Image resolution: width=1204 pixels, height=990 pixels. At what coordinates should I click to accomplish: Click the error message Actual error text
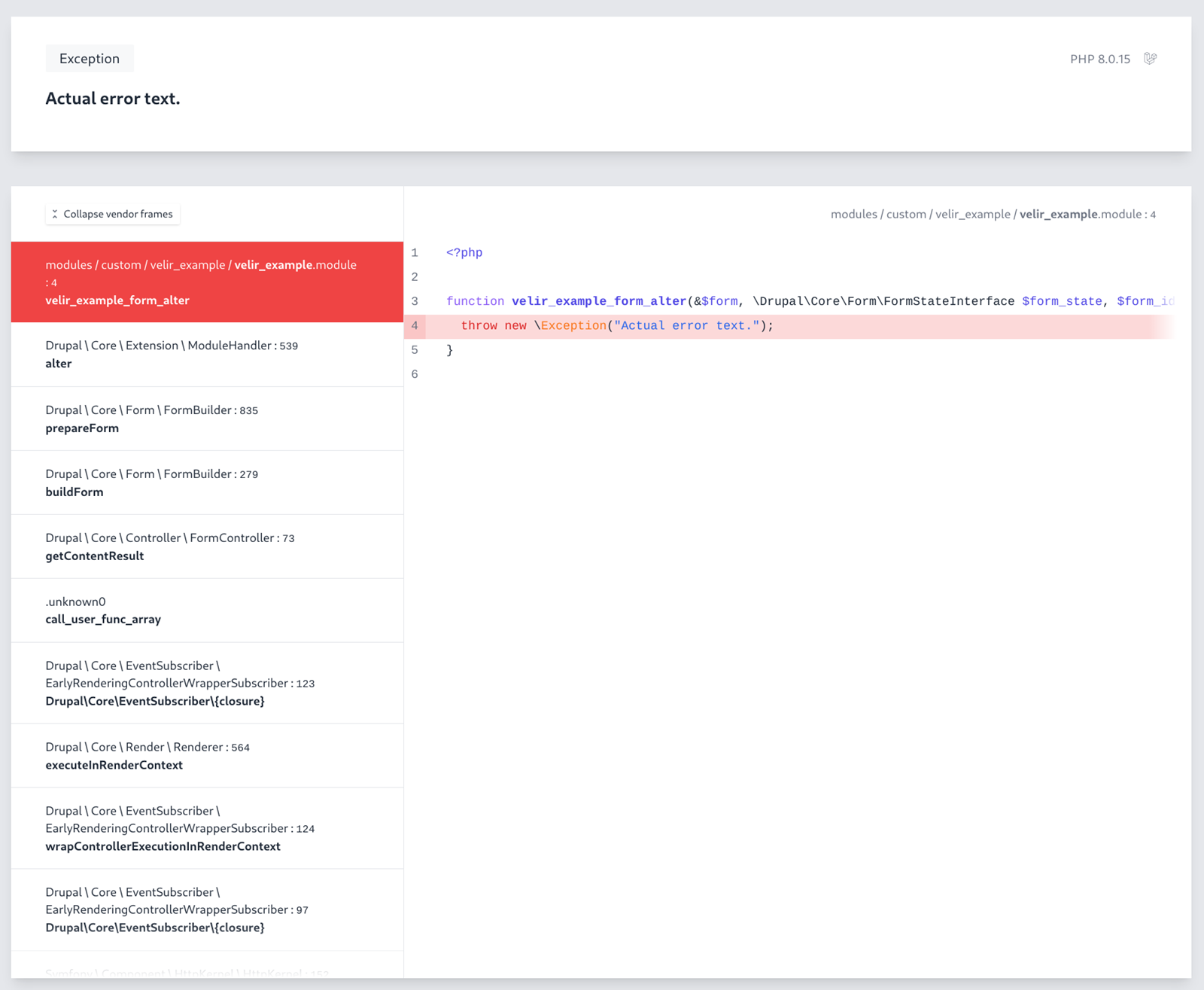(113, 98)
